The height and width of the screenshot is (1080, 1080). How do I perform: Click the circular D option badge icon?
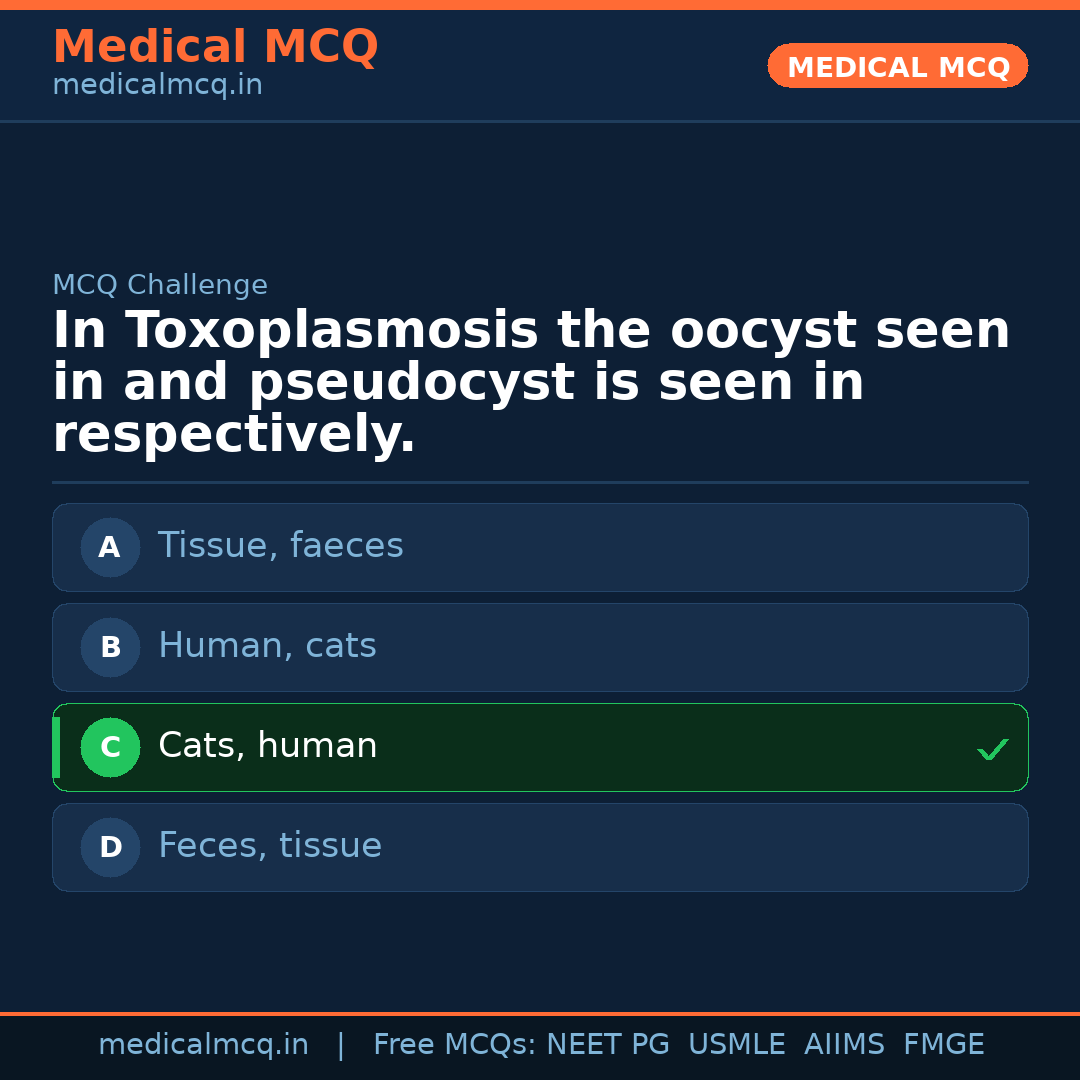(110, 847)
